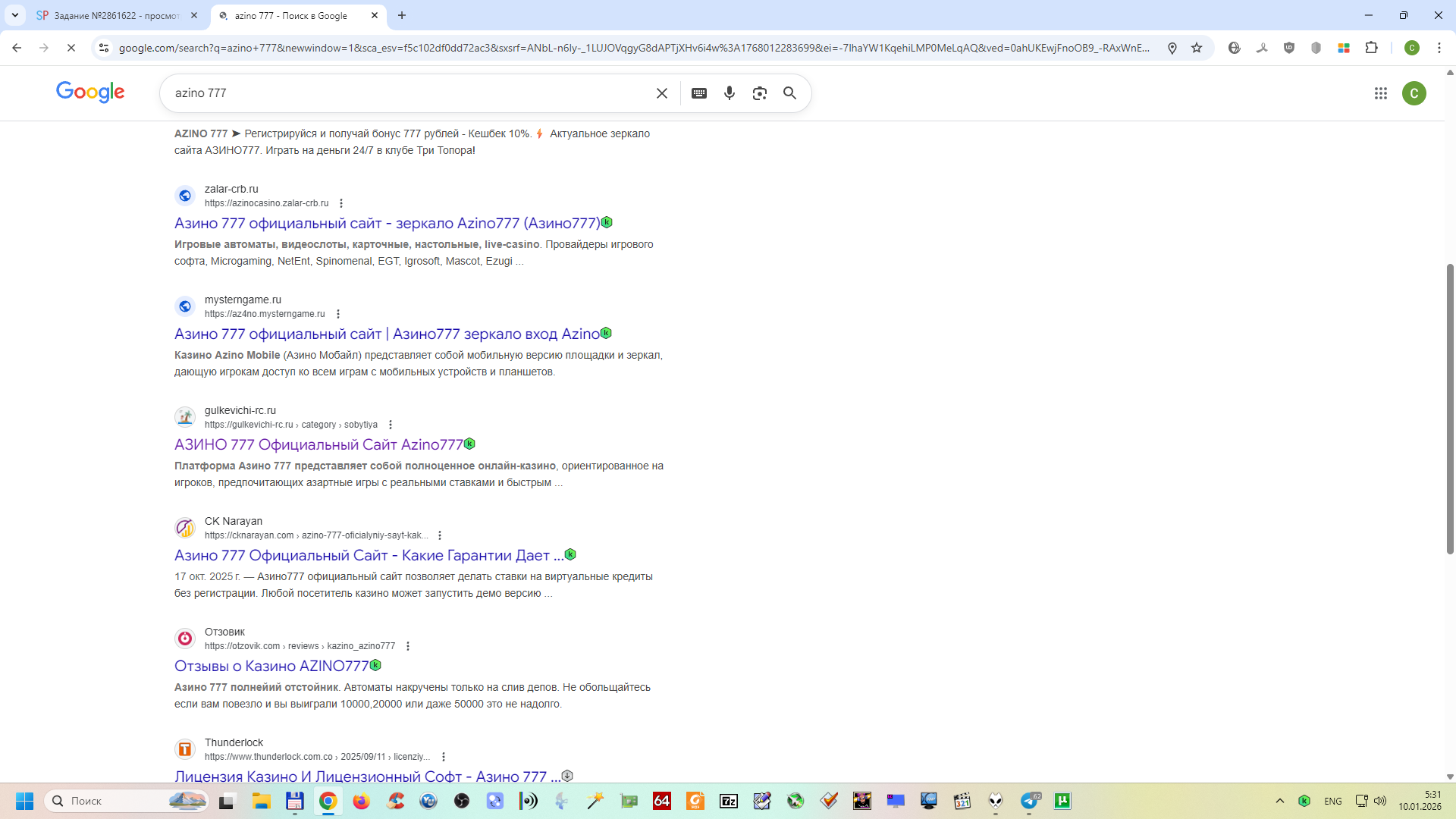
Task: Expand the tab search chevron
Action: pyautogui.click(x=14, y=15)
